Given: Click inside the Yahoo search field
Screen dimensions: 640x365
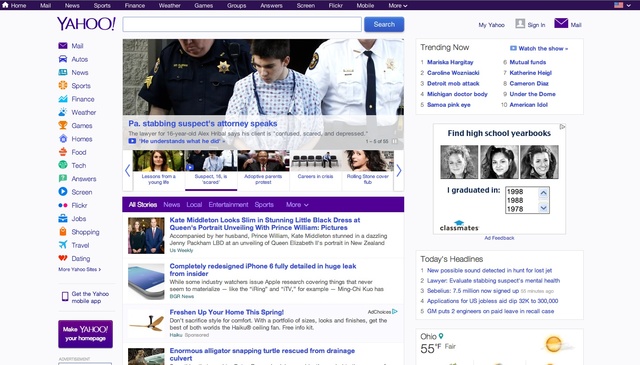Looking at the screenshot, I should pos(242,24).
